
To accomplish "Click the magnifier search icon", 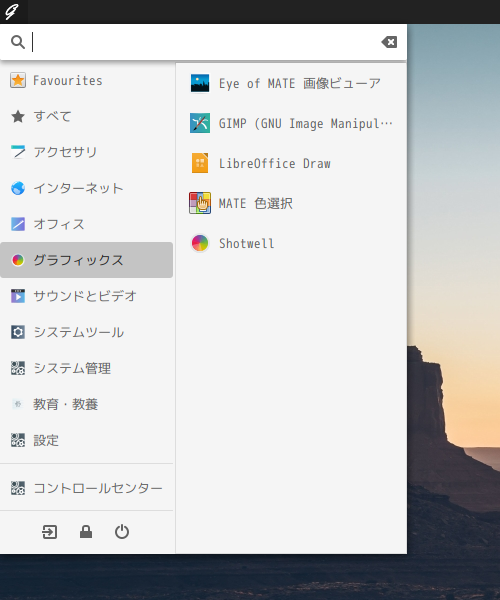I will tap(18, 42).
